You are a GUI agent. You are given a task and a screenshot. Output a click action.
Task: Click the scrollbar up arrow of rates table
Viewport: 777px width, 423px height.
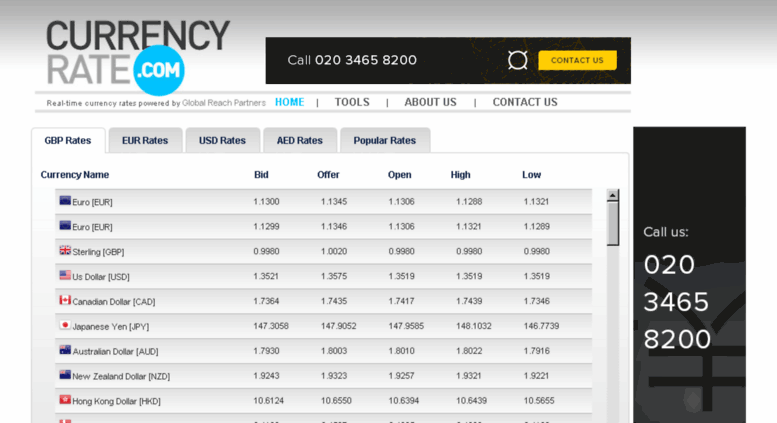click(612, 195)
